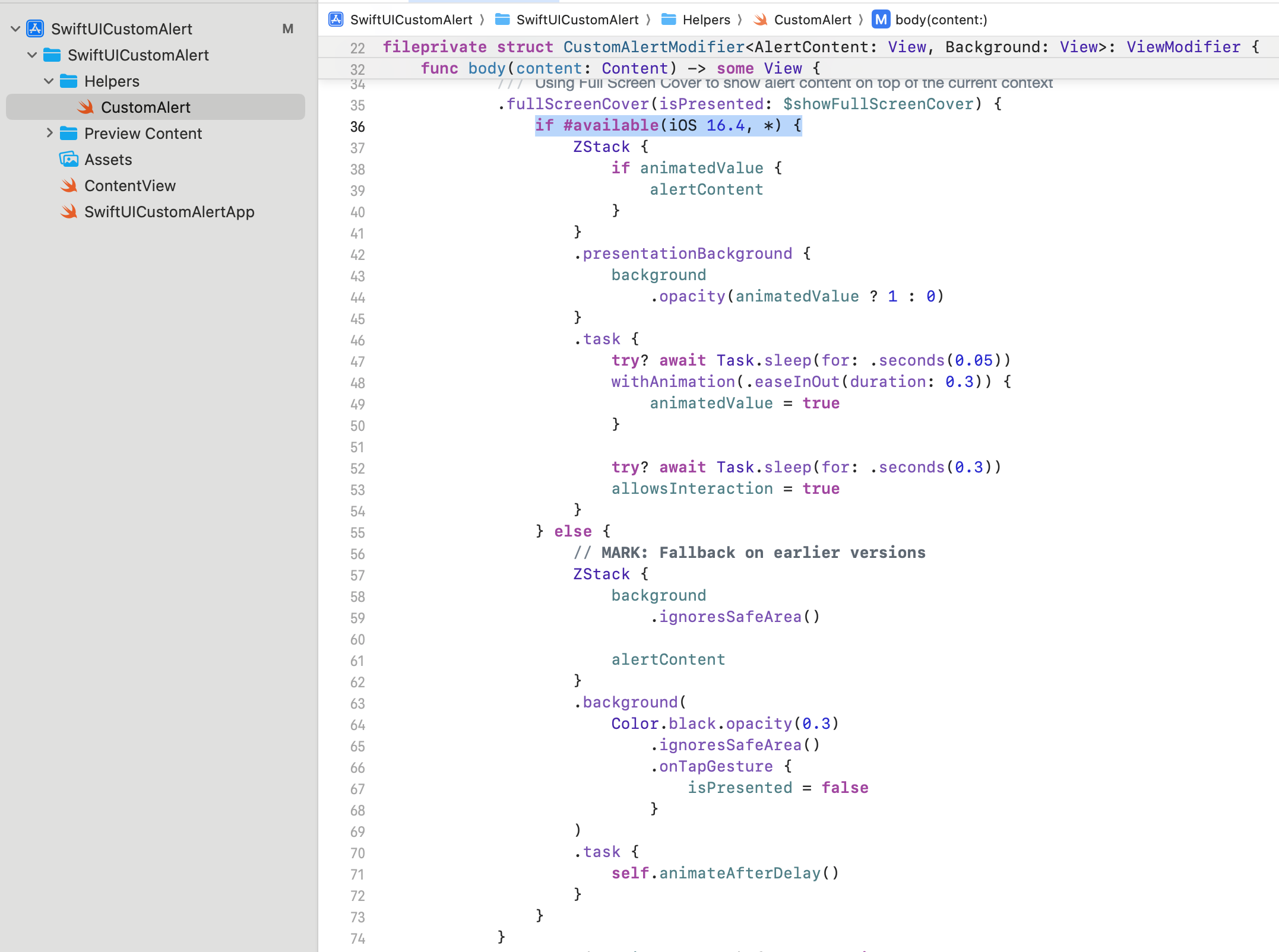Open ContentView file in navigator
Image resolution: width=1279 pixels, height=952 pixels.
tap(129, 185)
